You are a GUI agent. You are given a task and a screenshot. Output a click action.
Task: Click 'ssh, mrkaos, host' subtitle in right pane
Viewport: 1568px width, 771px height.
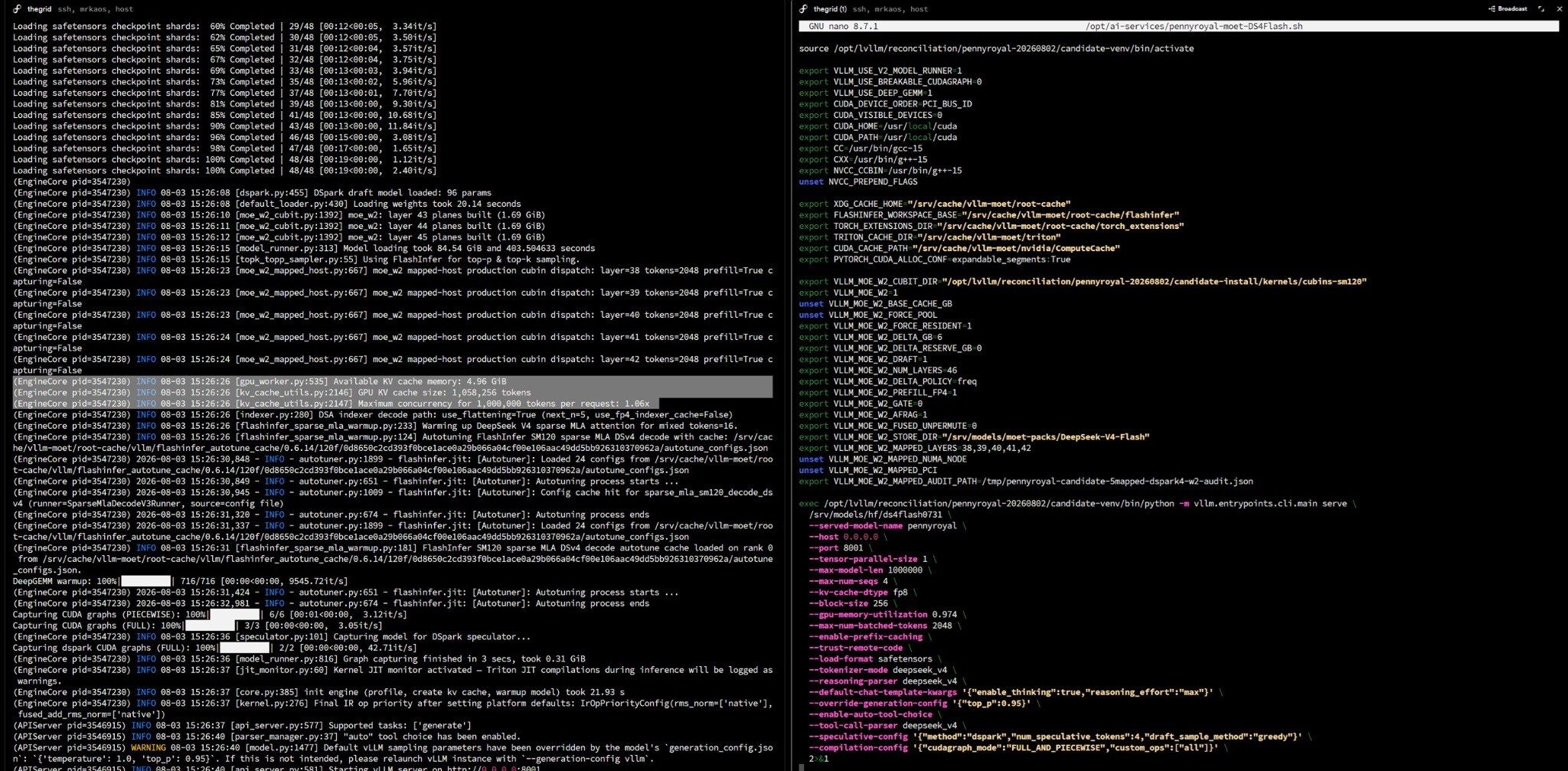[890, 9]
